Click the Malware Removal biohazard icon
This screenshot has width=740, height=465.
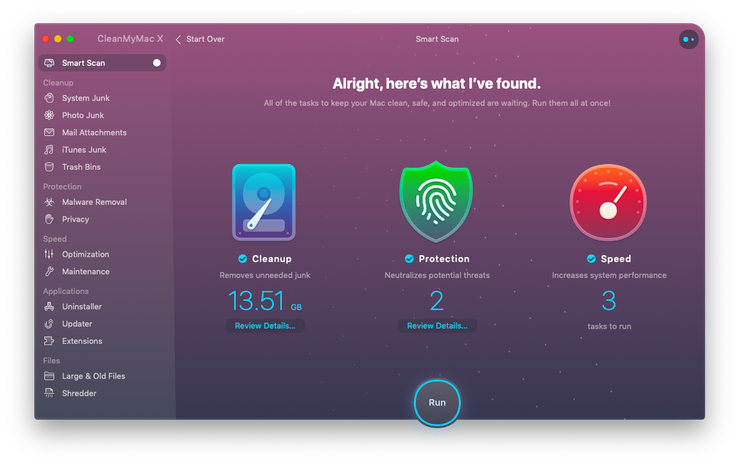(x=49, y=202)
